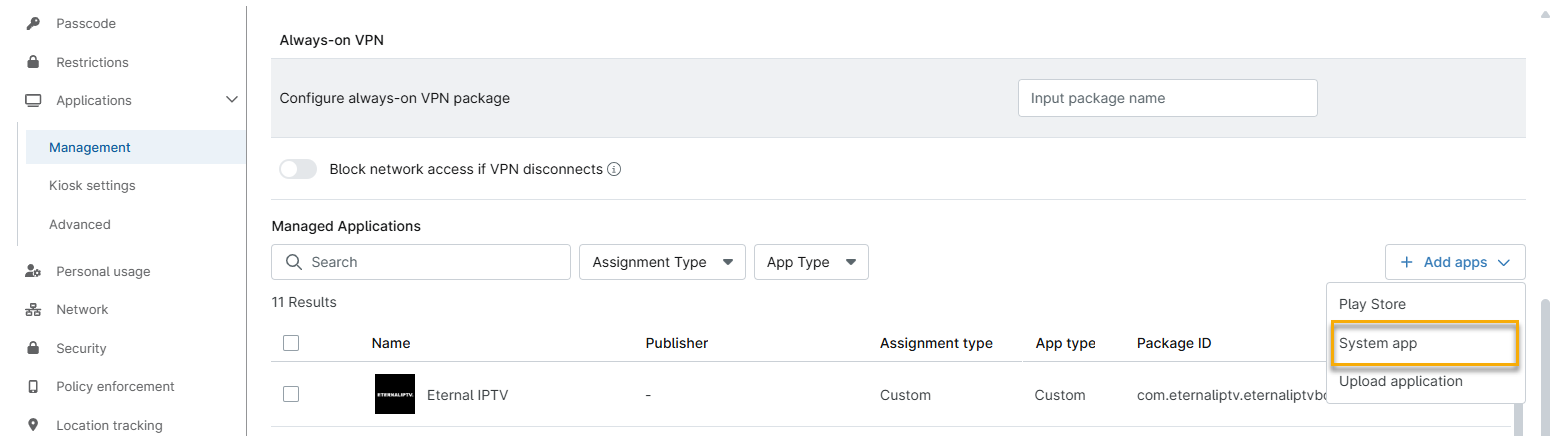This screenshot has width=1561, height=436.
Task: Enable Block network access if VPN disconnects
Action: point(298,169)
